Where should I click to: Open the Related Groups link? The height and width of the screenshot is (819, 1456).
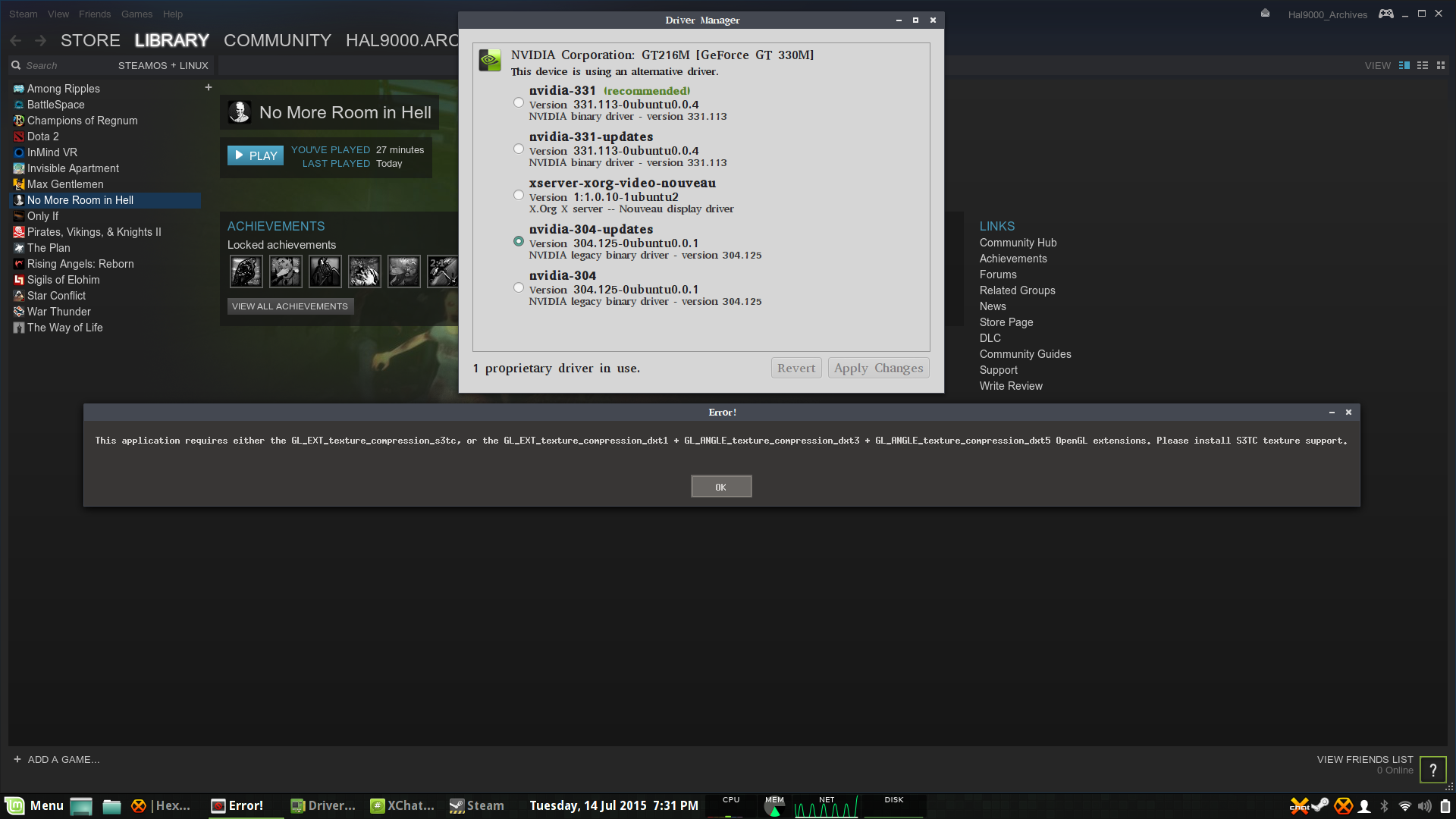(x=1017, y=290)
